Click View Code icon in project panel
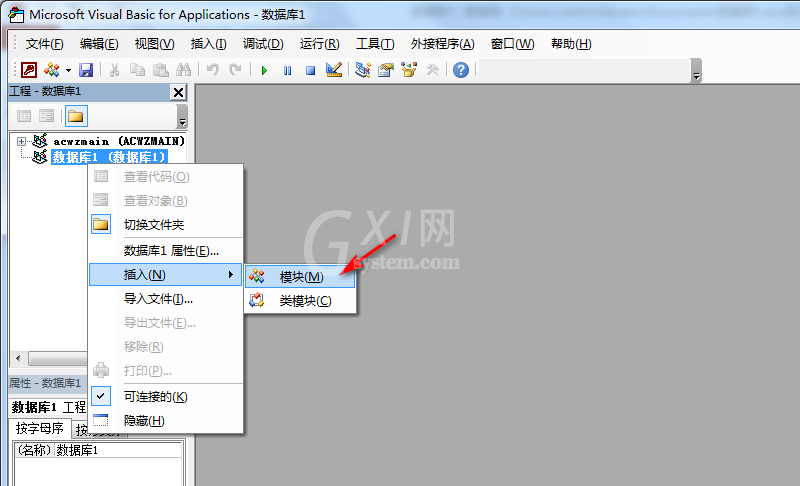The width and height of the screenshot is (800, 486). click(24, 116)
